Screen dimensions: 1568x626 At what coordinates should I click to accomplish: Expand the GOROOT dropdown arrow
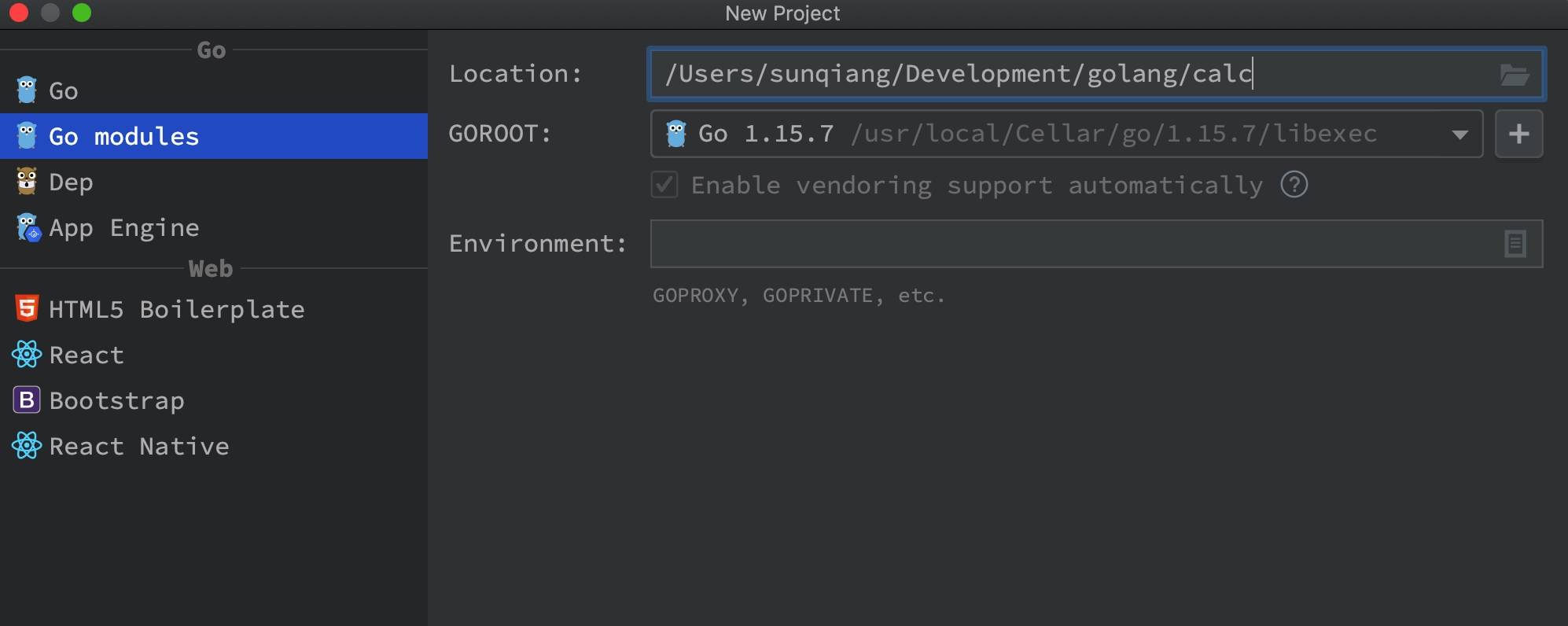1459,134
